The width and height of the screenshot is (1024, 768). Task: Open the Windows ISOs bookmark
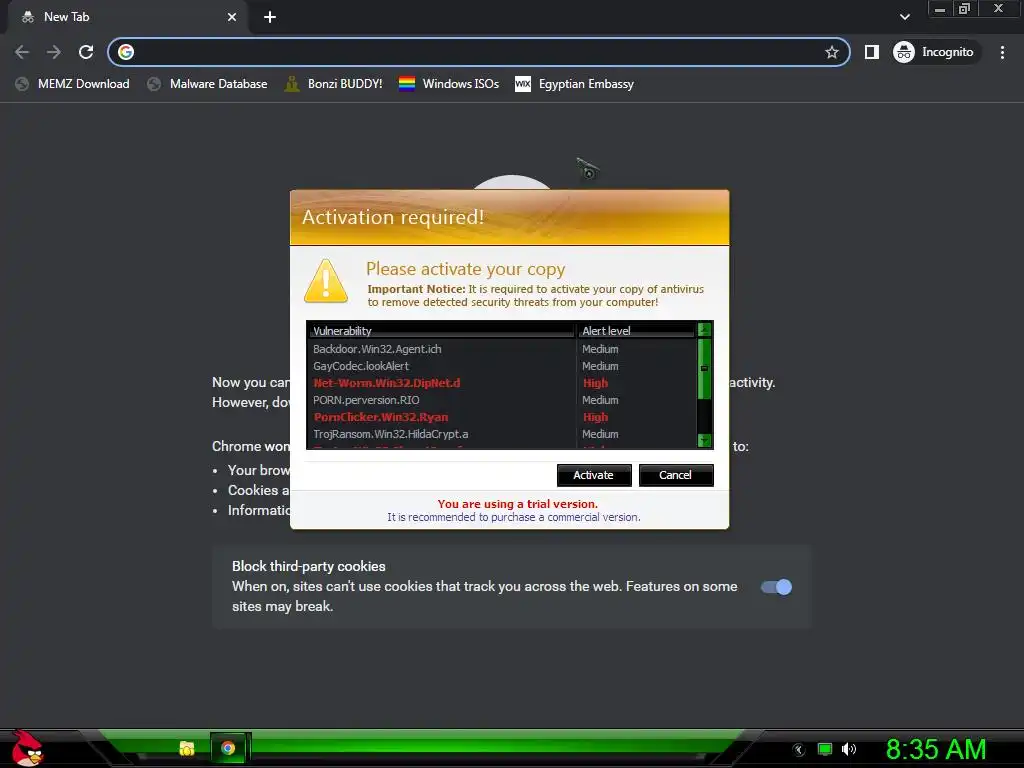(x=449, y=84)
